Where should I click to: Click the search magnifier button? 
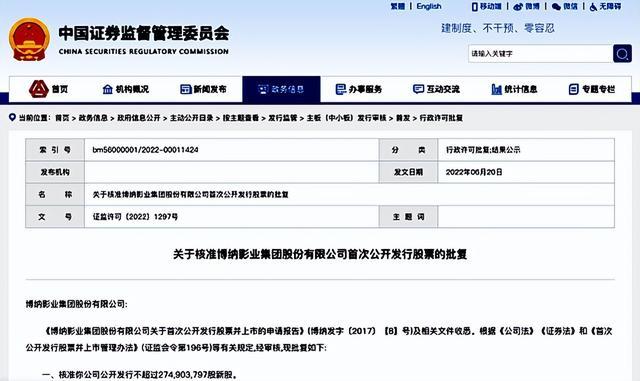click(x=622, y=53)
